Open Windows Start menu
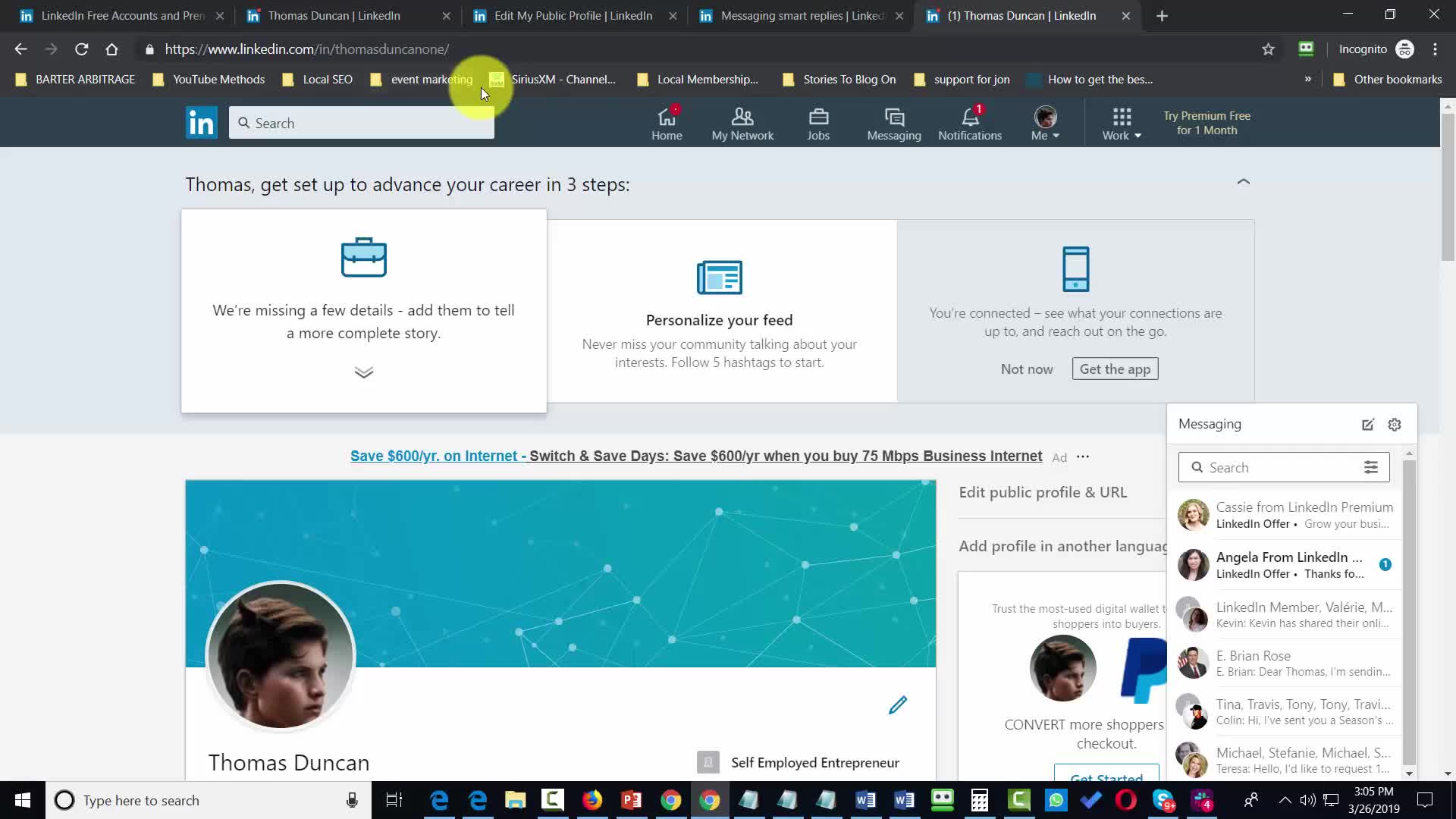Screen dimensions: 1456x819 pyautogui.click(x=23, y=800)
